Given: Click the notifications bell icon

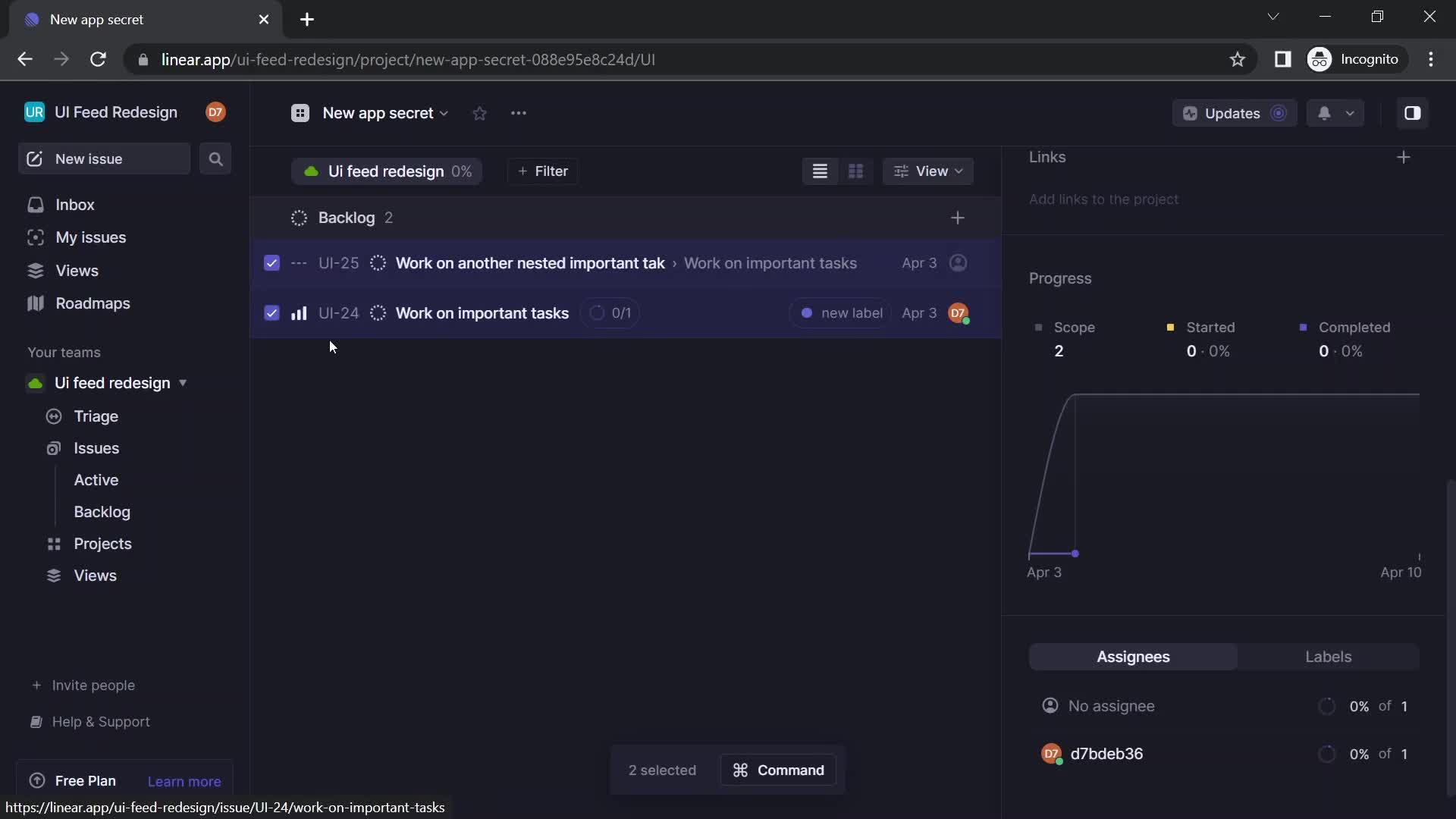Looking at the screenshot, I should tap(1323, 112).
